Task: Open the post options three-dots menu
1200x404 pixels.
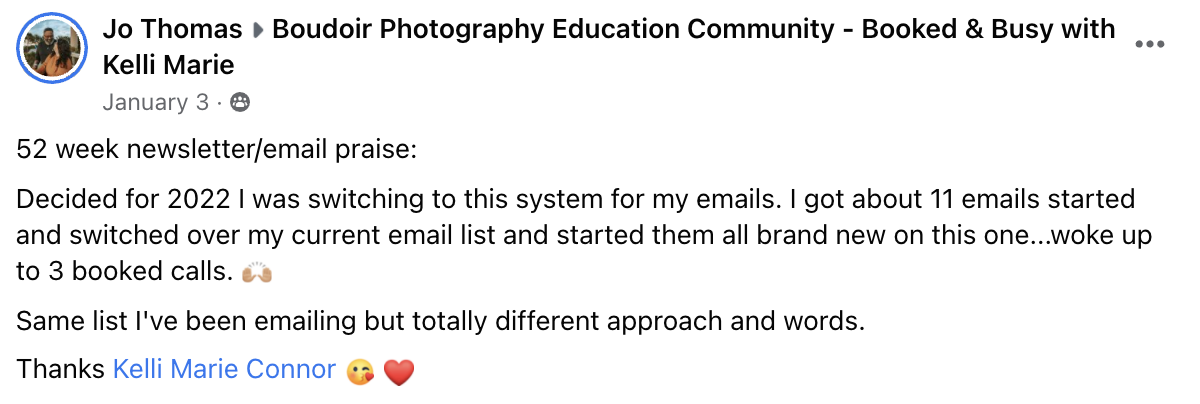Action: [1150, 45]
